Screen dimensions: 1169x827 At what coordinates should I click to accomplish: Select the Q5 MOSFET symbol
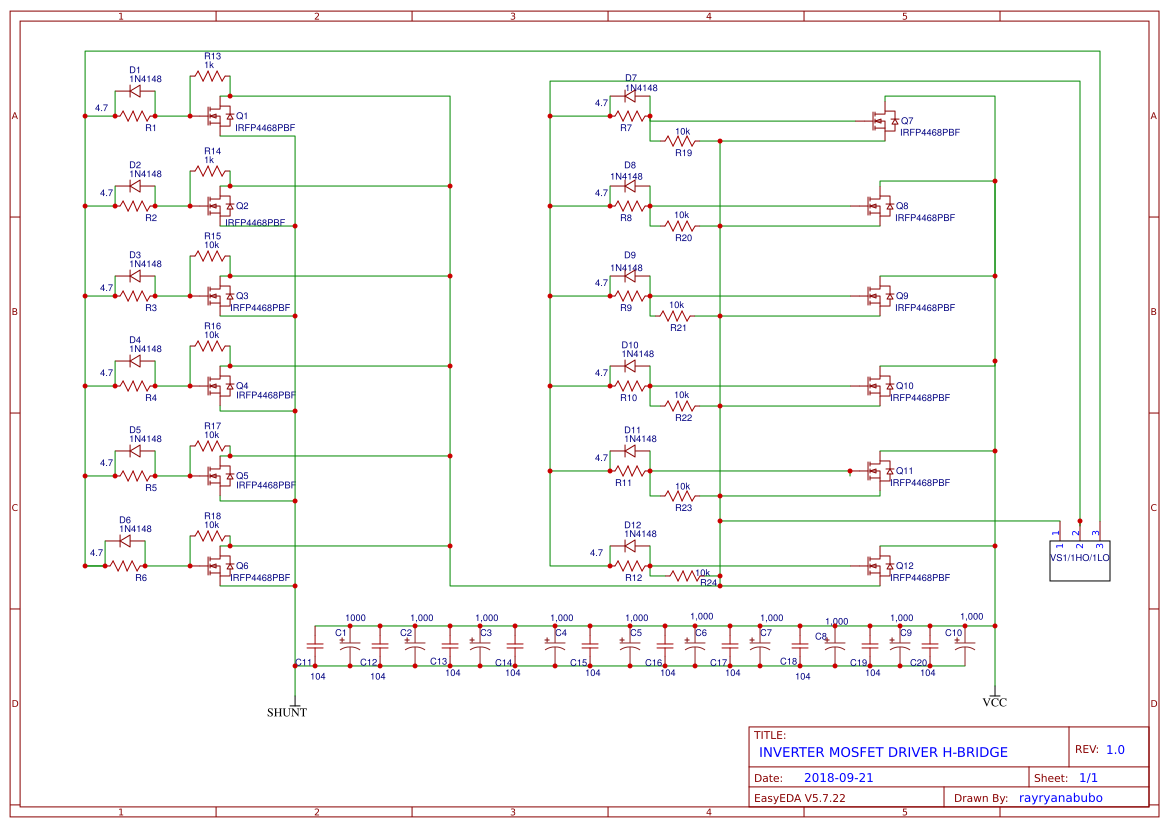coord(221,476)
